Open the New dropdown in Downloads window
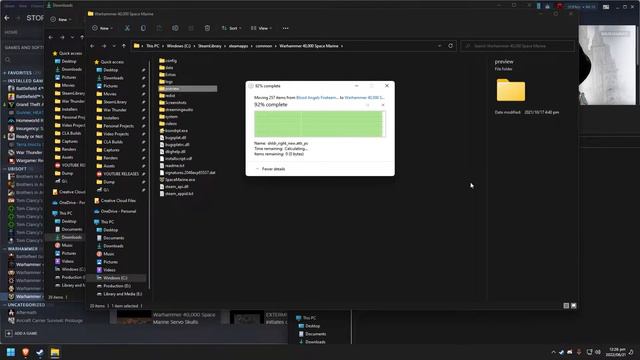Viewport: 640px width, 360px height. 61,19
